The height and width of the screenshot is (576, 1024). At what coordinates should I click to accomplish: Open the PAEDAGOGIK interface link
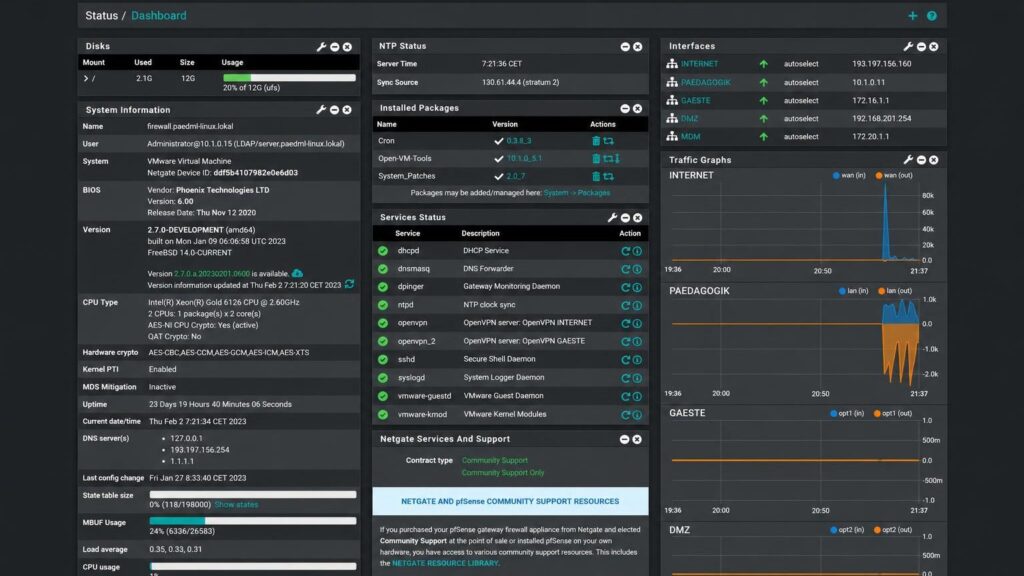706,83
